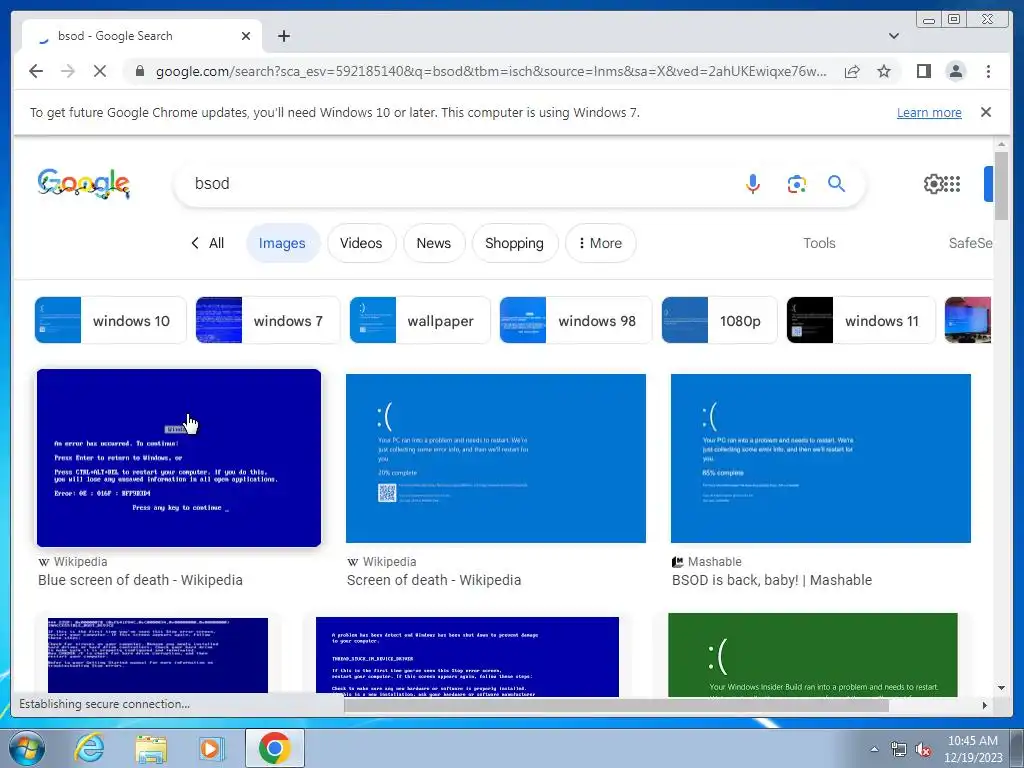
Task: Open Windows Explorer from taskbar
Action: [x=151, y=748]
